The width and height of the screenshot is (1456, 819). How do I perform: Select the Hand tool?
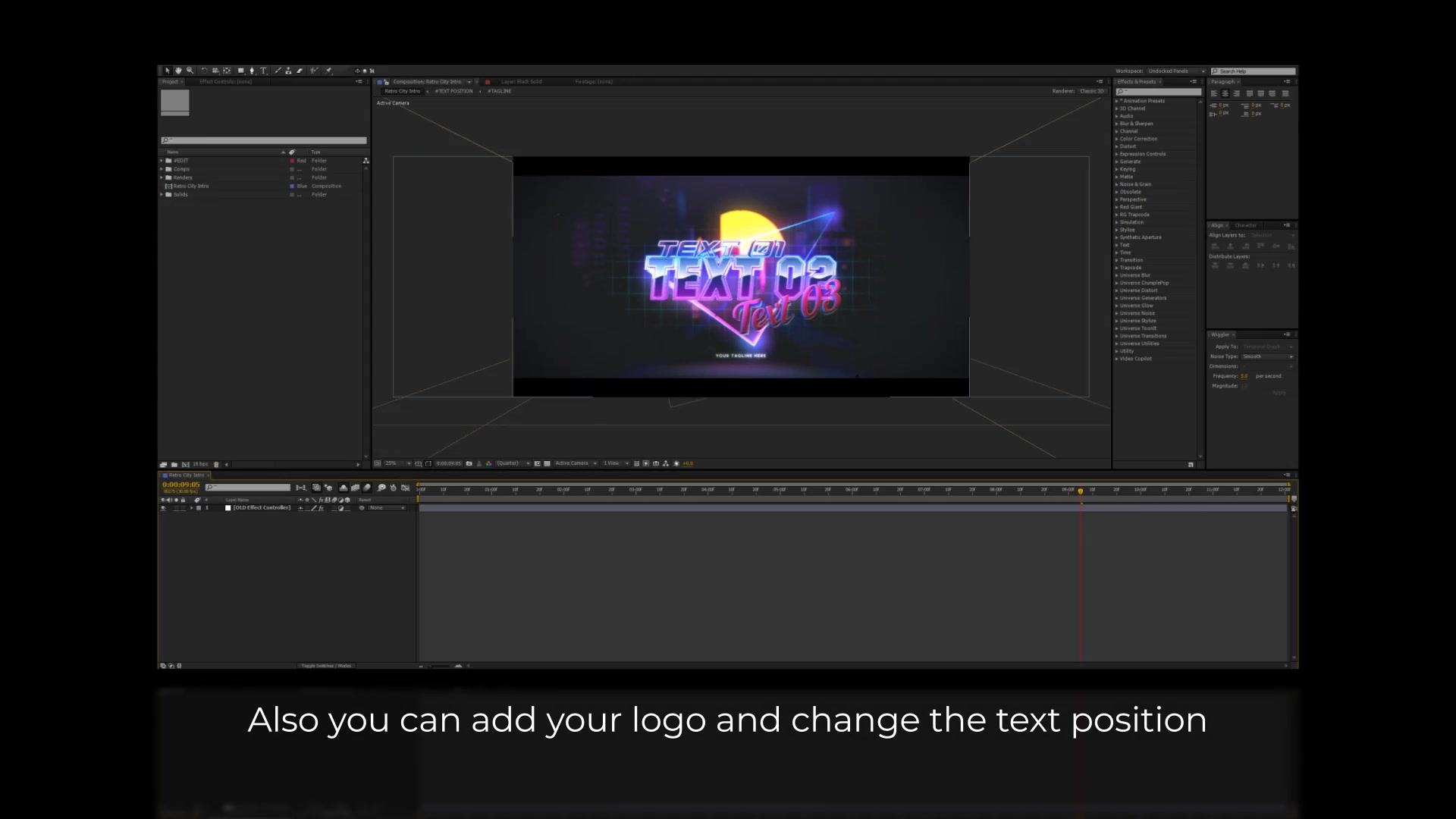pos(178,71)
